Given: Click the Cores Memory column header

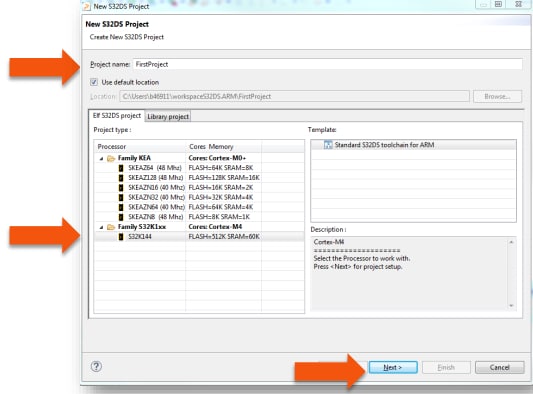Looking at the screenshot, I should tap(224, 147).
